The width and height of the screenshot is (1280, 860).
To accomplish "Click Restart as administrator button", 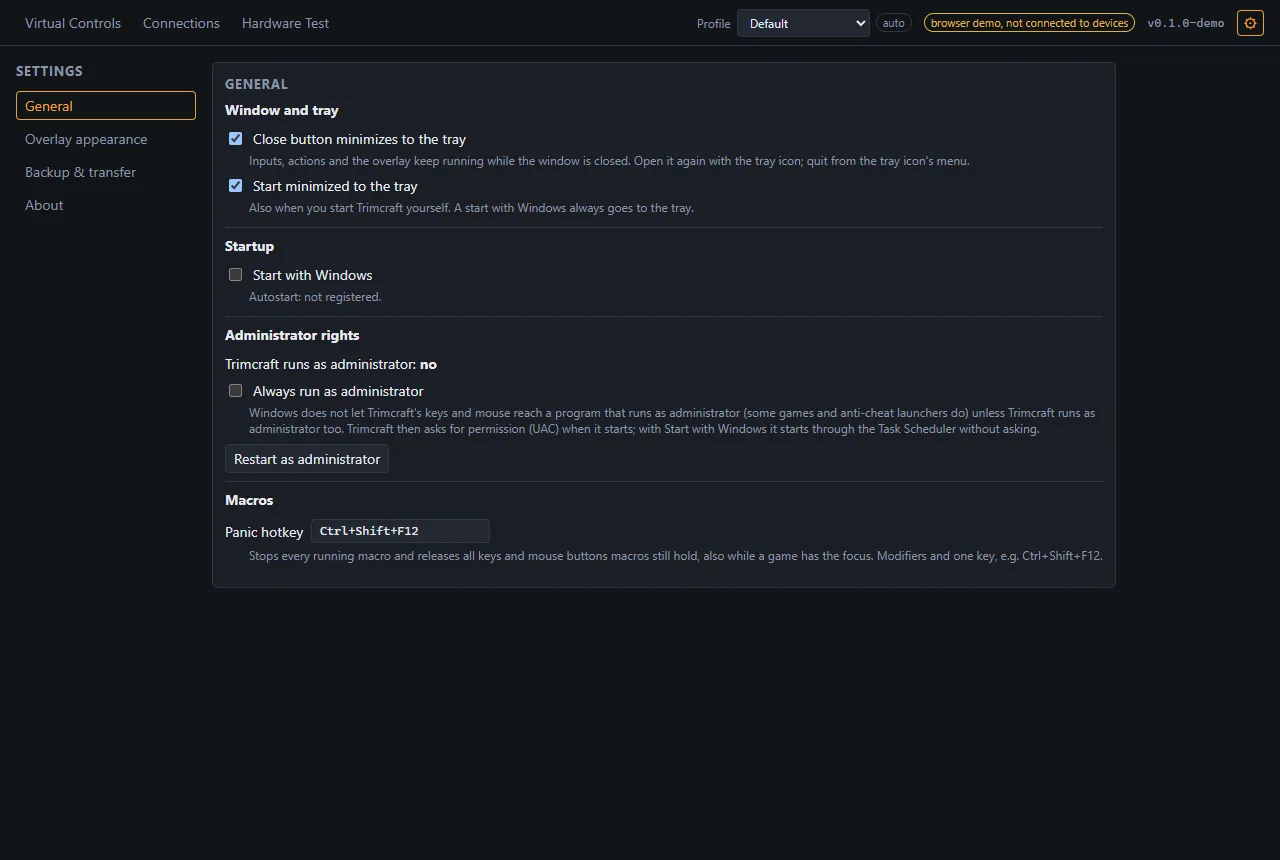I will point(307,459).
